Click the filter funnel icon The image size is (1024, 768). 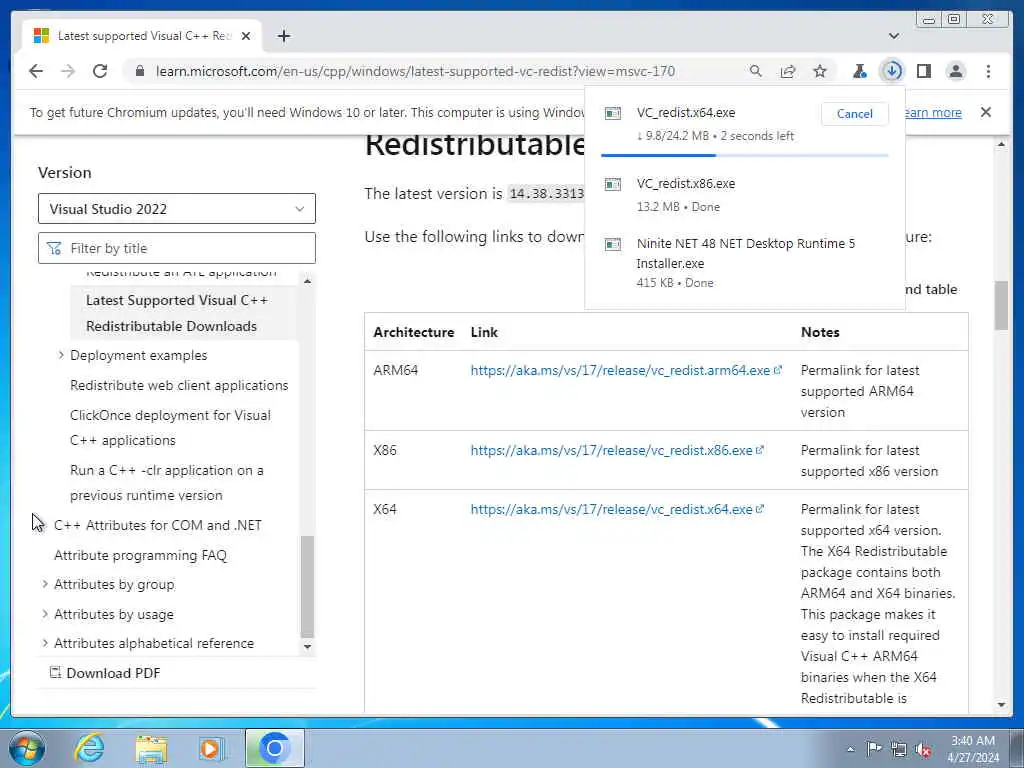tap(54, 248)
